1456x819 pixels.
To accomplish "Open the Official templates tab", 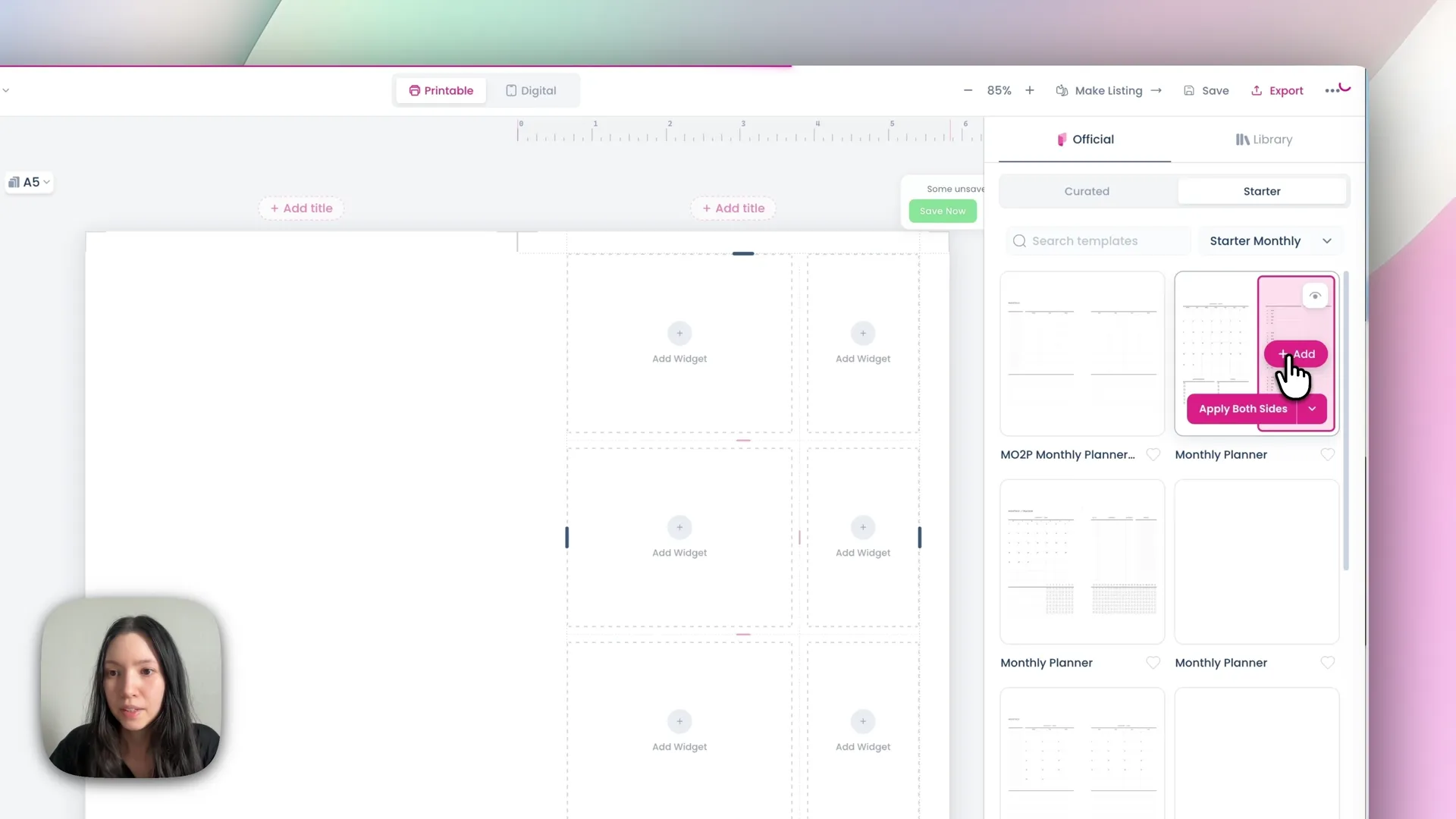I will tap(1084, 140).
